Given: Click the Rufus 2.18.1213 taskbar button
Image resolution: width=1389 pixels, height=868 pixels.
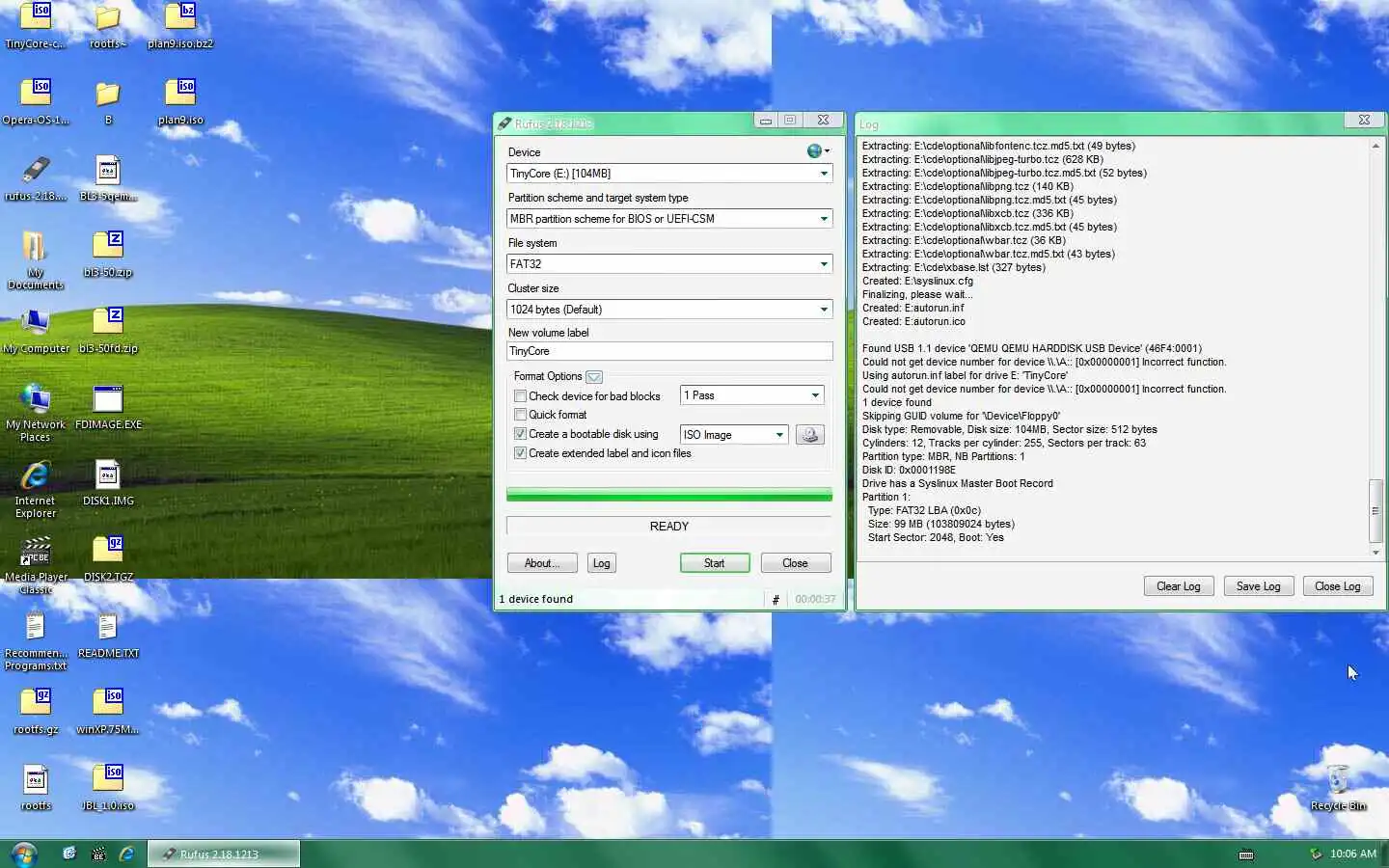Looking at the screenshot, I should point(224,854).
